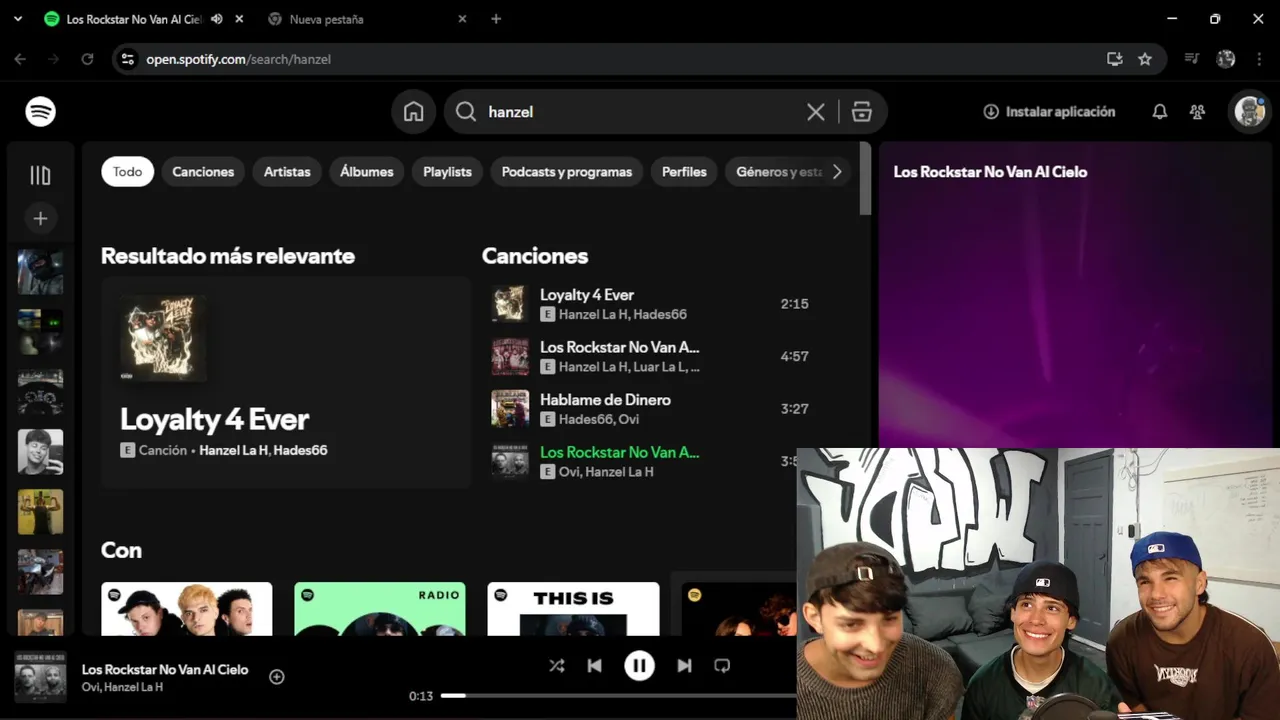Expand Your Library sidebar icon
Screen dimensions: 1280x720
40,176
